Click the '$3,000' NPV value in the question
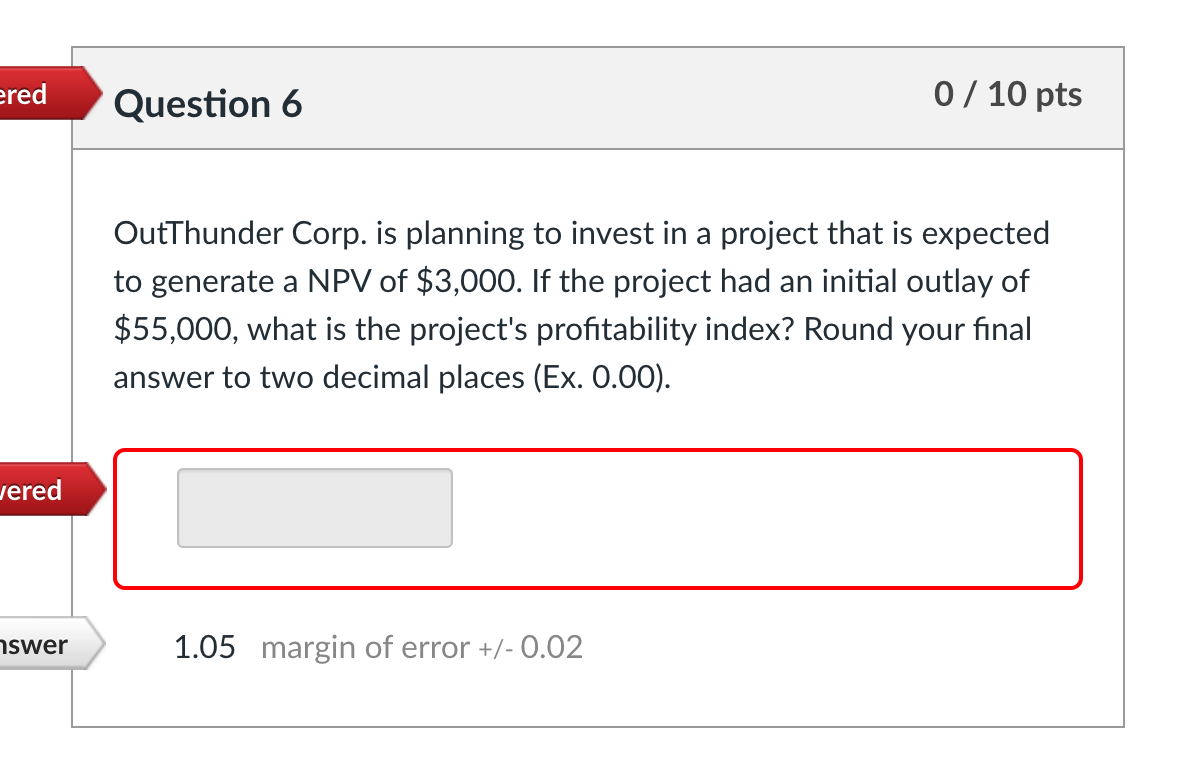The width and height of the screenshot is (1202, 780). [x=467, y=281]
